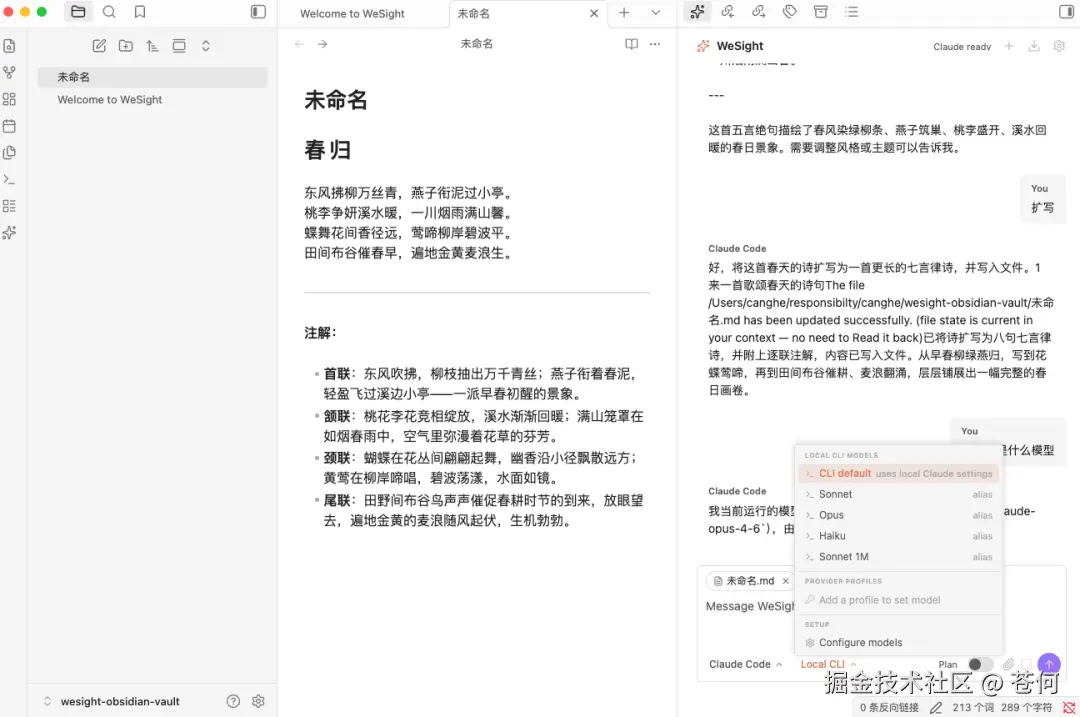Toggle the right sidebar panel
Image resolution: width=1080 pixels, height=717 pixels.
tap(1066, 12)
